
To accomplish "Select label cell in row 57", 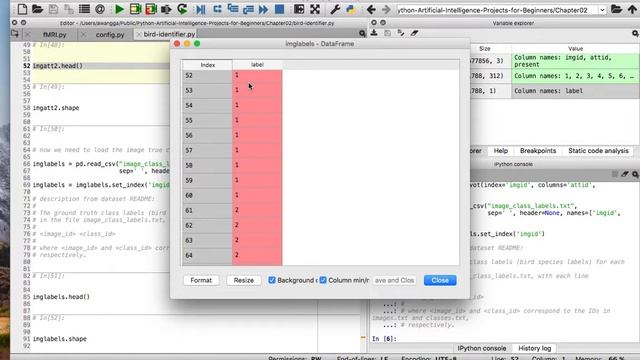I will click(257, 150).
